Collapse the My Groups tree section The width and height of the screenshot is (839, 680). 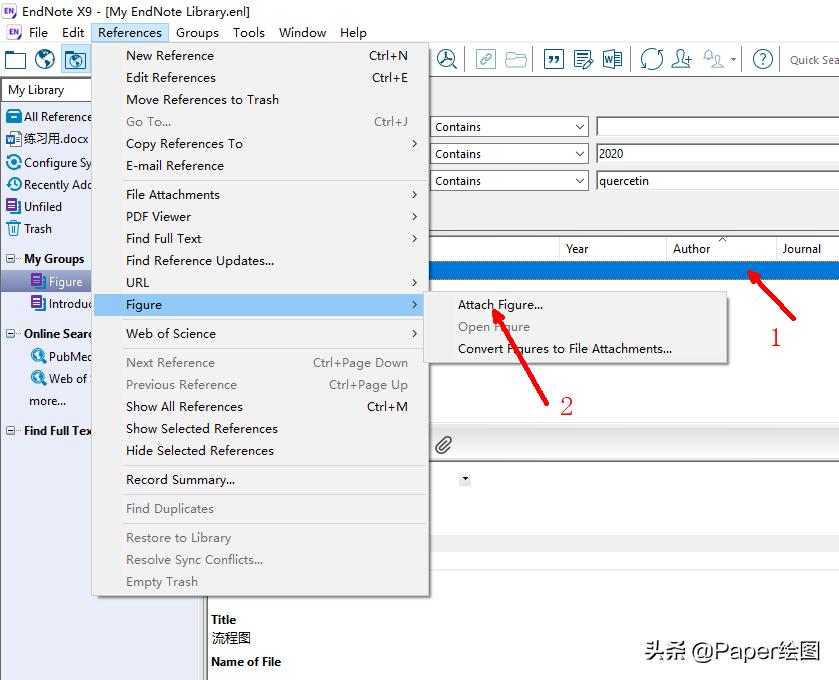12,259
